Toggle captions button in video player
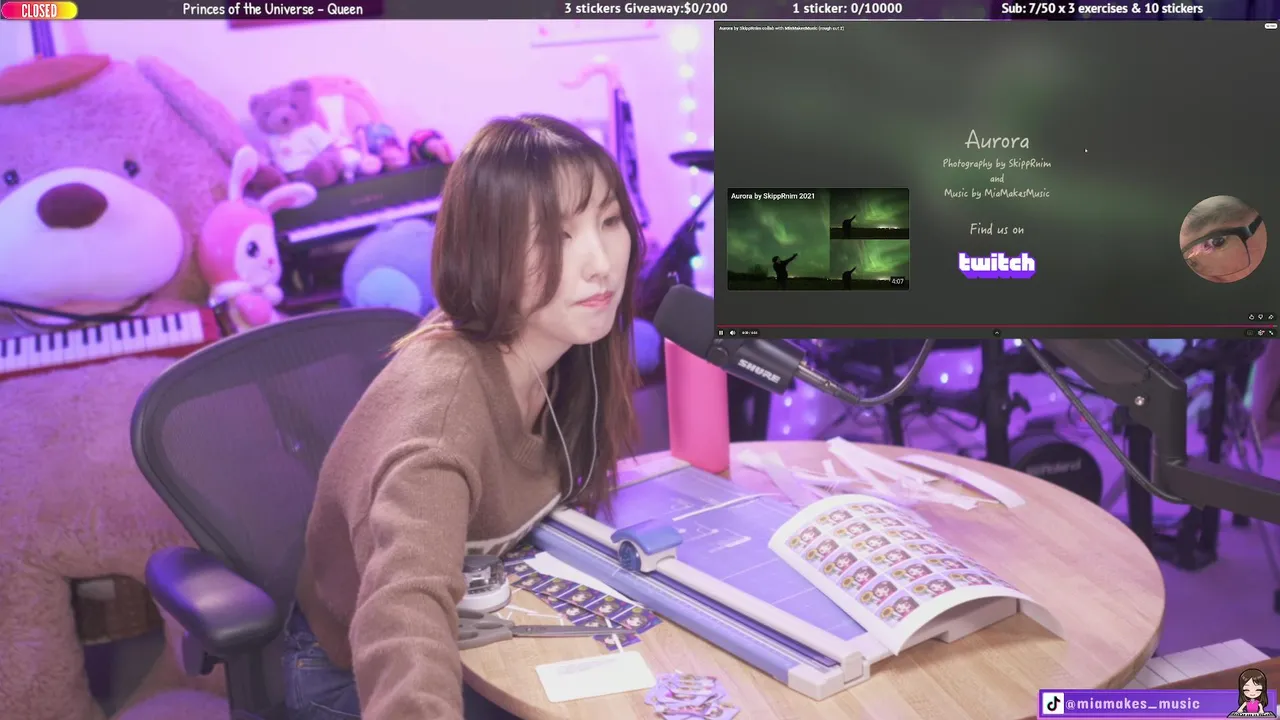This screenshot has width=1280, height=720. tap(1250, 332)
